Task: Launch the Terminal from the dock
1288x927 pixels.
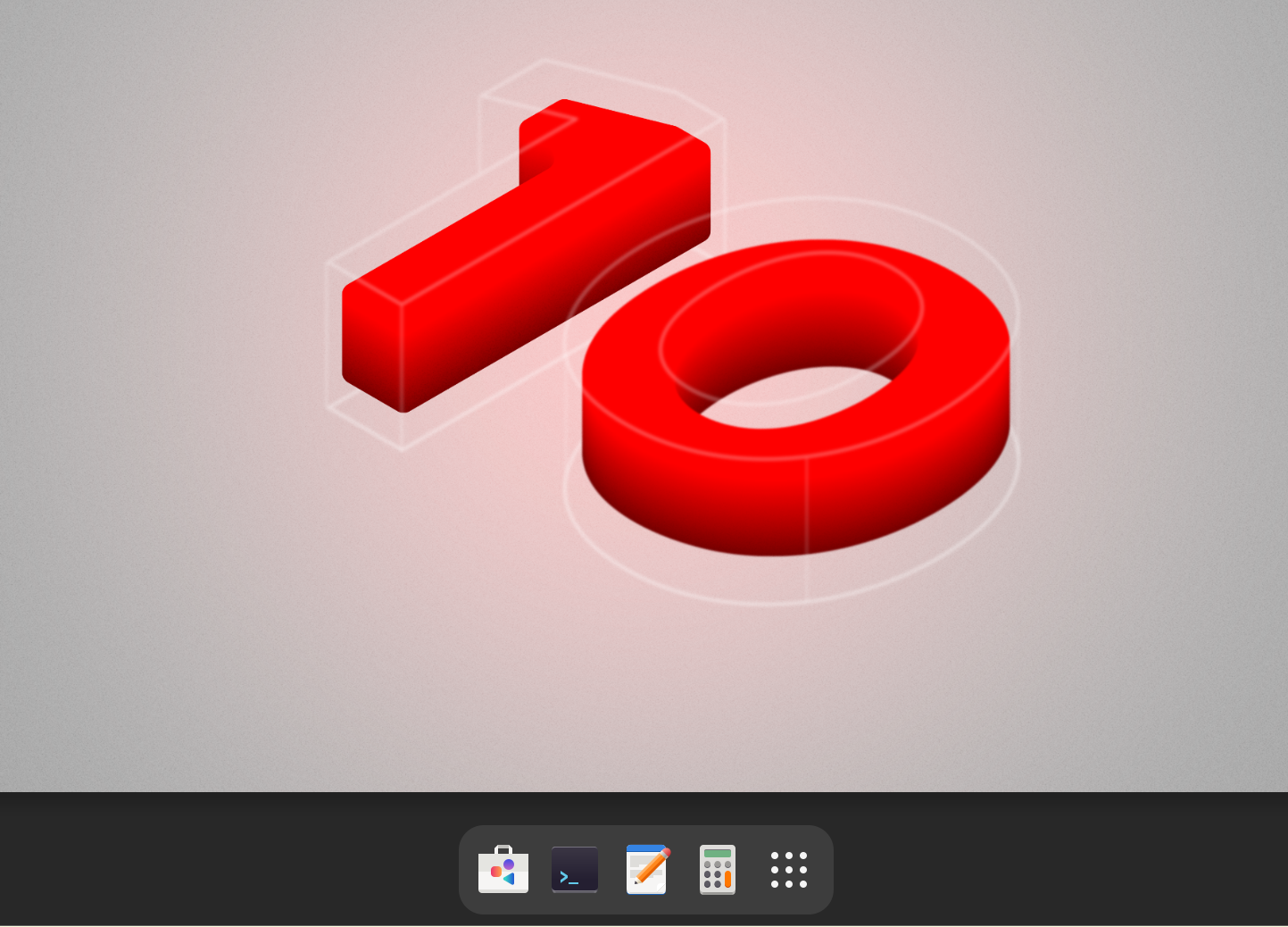Action: click(x=575, y=869)
